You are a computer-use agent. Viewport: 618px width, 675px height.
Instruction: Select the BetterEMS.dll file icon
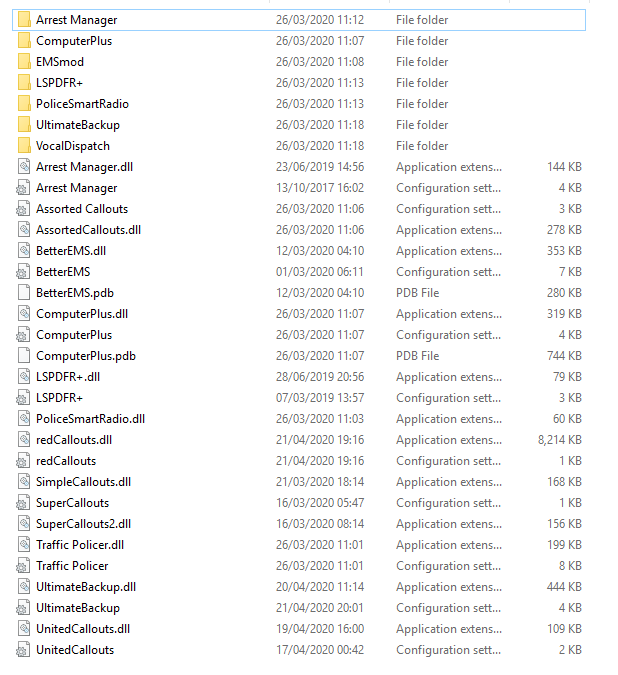24,251
